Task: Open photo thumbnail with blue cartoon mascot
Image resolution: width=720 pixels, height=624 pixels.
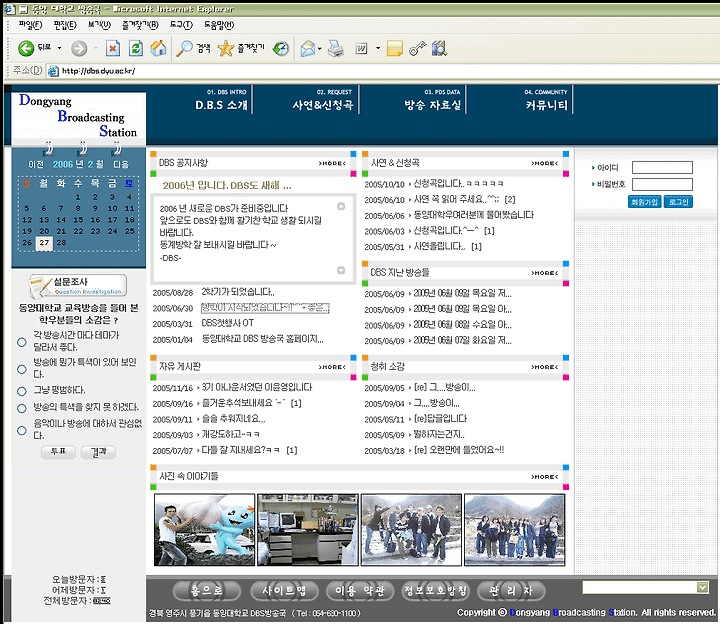Action: [204, 530]
